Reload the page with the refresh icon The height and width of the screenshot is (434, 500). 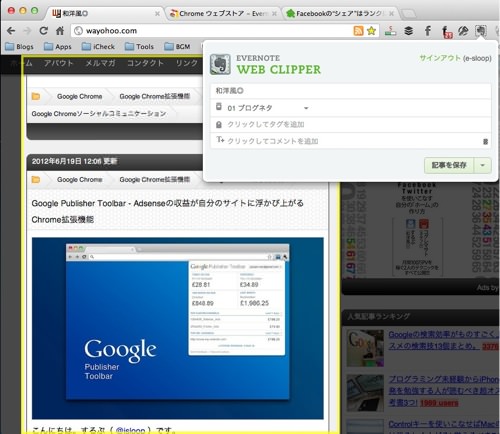[x=43, y=31]
